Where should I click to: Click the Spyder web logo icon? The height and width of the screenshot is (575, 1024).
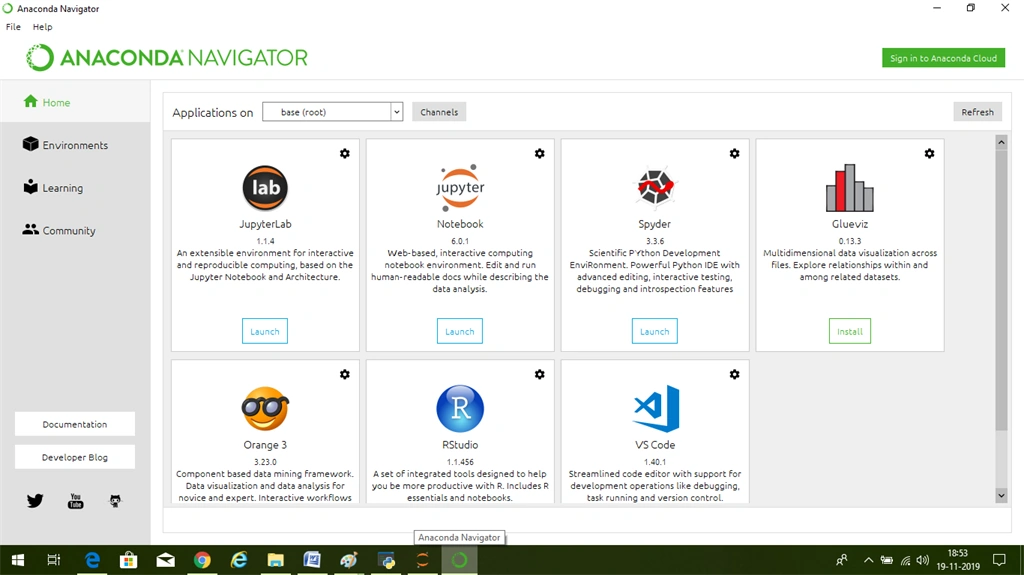coord(655,187)
